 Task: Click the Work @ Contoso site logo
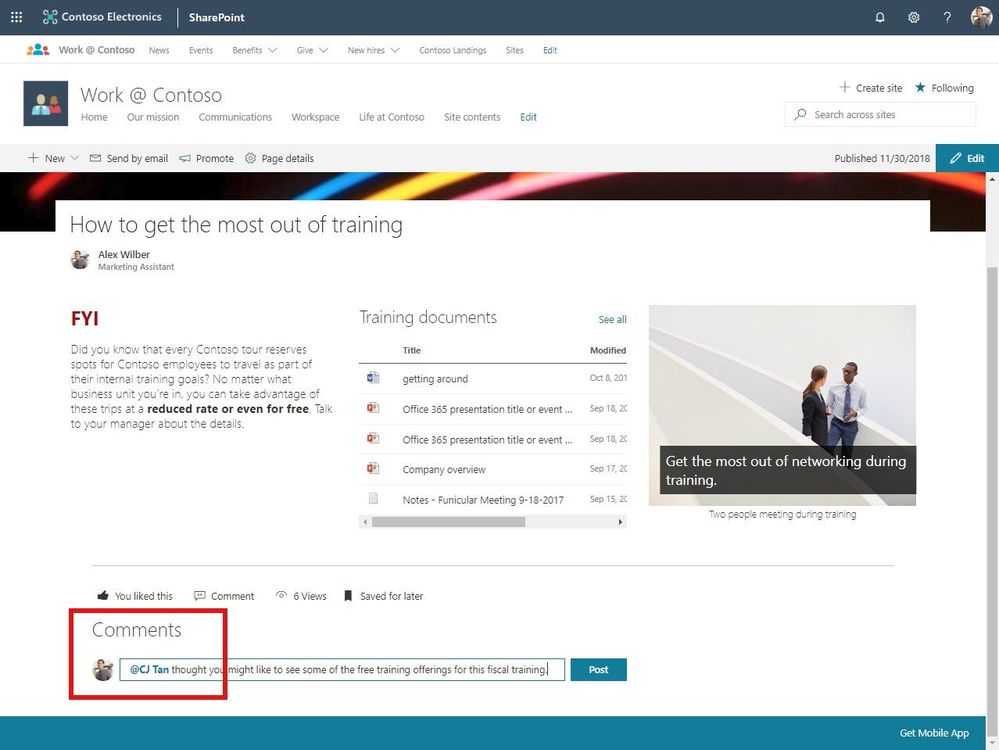[46, 103]
